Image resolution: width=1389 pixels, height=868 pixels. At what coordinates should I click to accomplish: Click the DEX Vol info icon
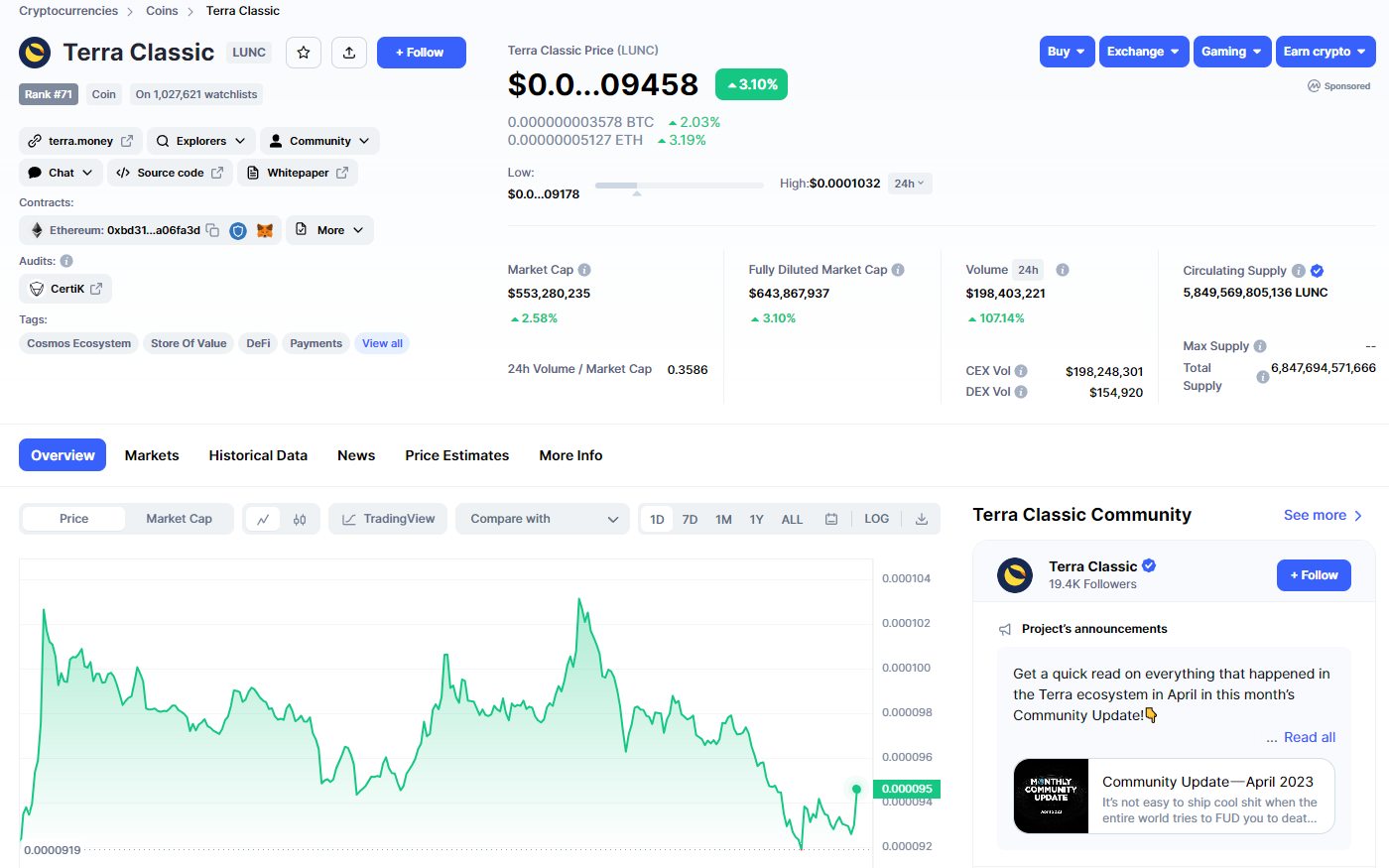(1021, 392)
